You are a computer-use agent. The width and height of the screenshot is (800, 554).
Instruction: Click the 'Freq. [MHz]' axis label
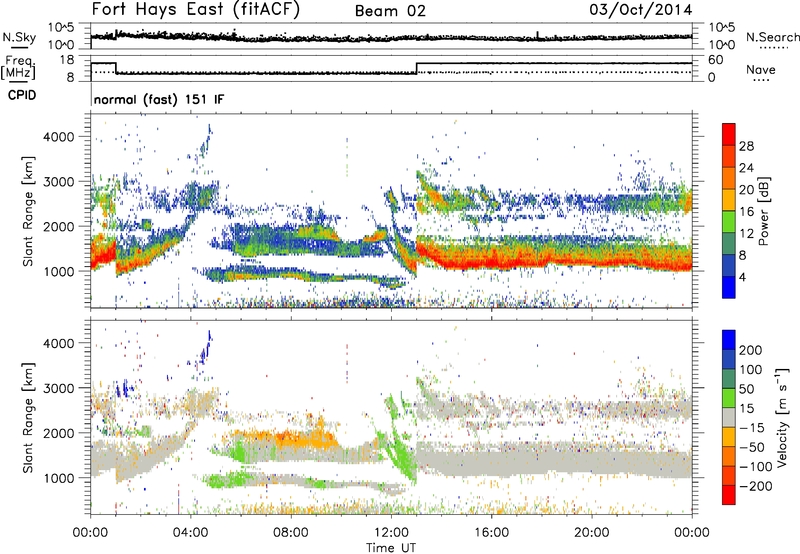click(18, 68)
